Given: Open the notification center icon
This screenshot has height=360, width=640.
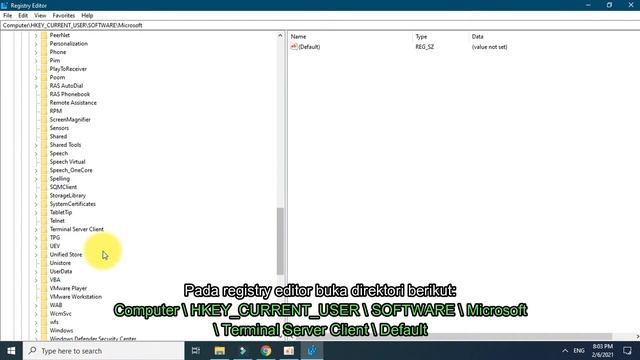Looking at the screenshot, I should [627, 351].
